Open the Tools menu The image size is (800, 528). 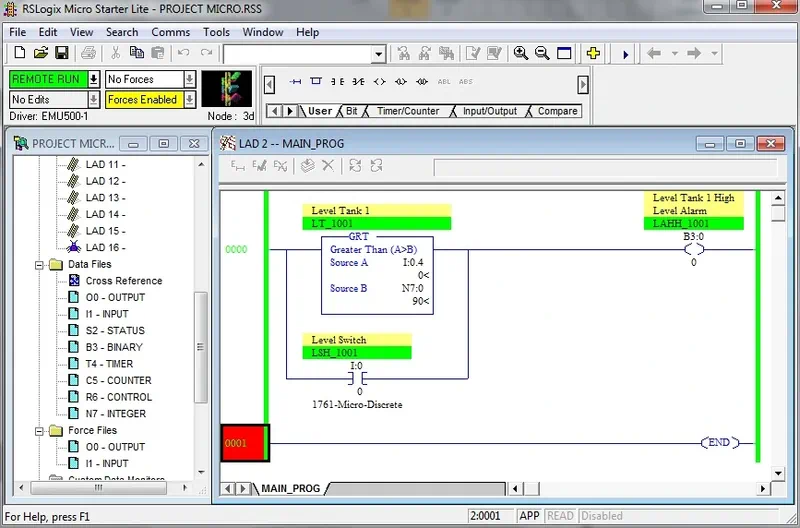(x=216, y=32)
